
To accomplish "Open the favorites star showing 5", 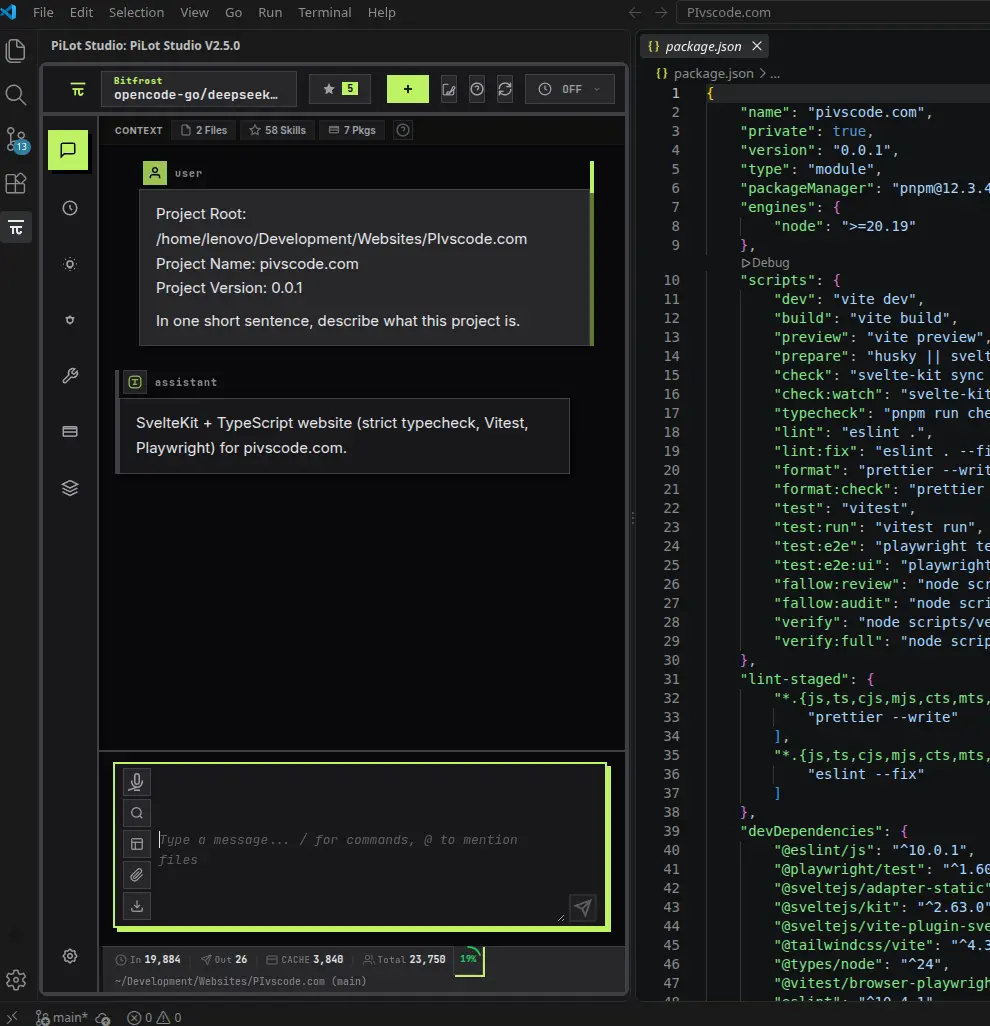I will 340,89.
